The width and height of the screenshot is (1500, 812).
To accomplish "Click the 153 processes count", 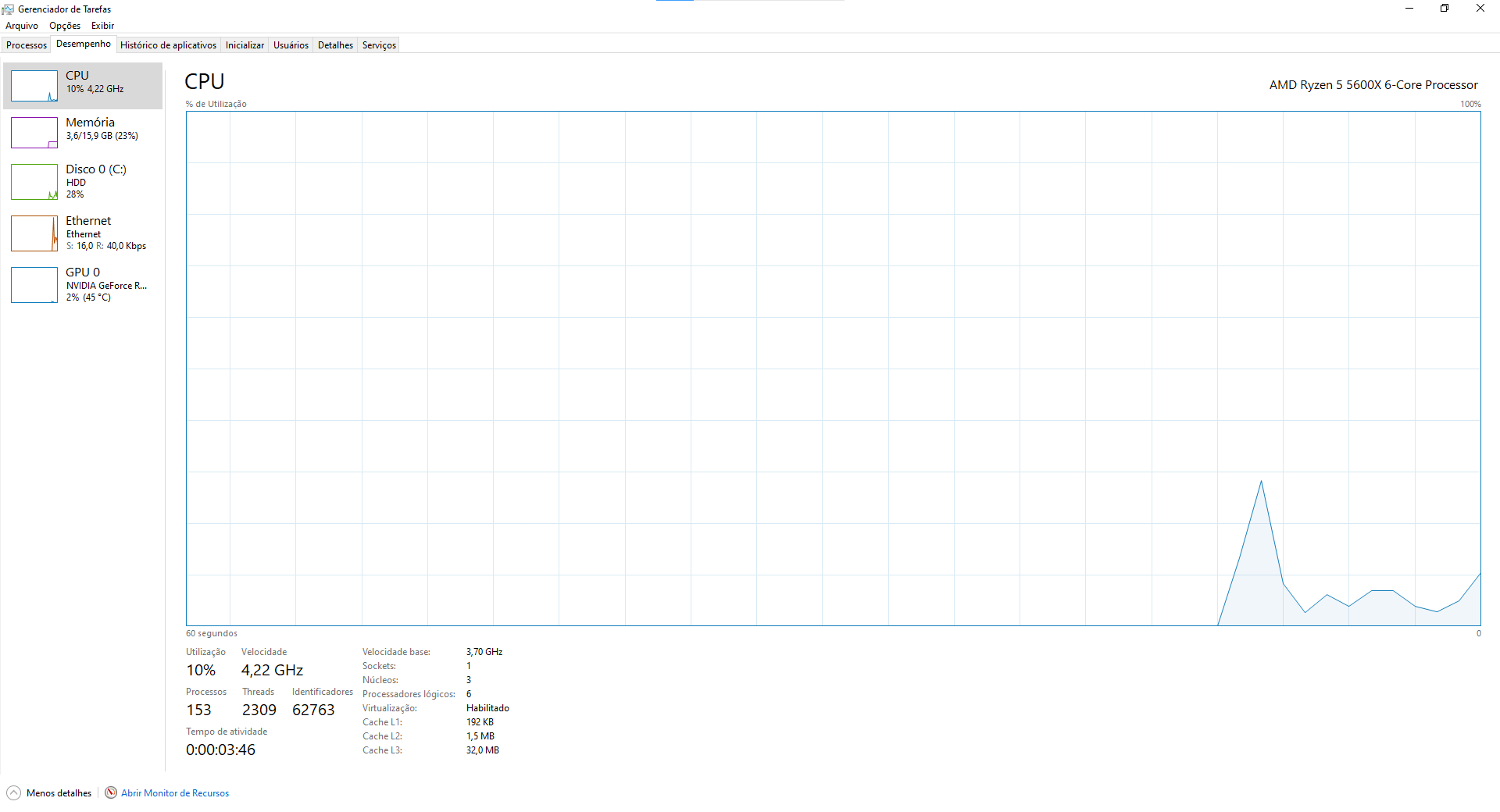I will (198, 710).
